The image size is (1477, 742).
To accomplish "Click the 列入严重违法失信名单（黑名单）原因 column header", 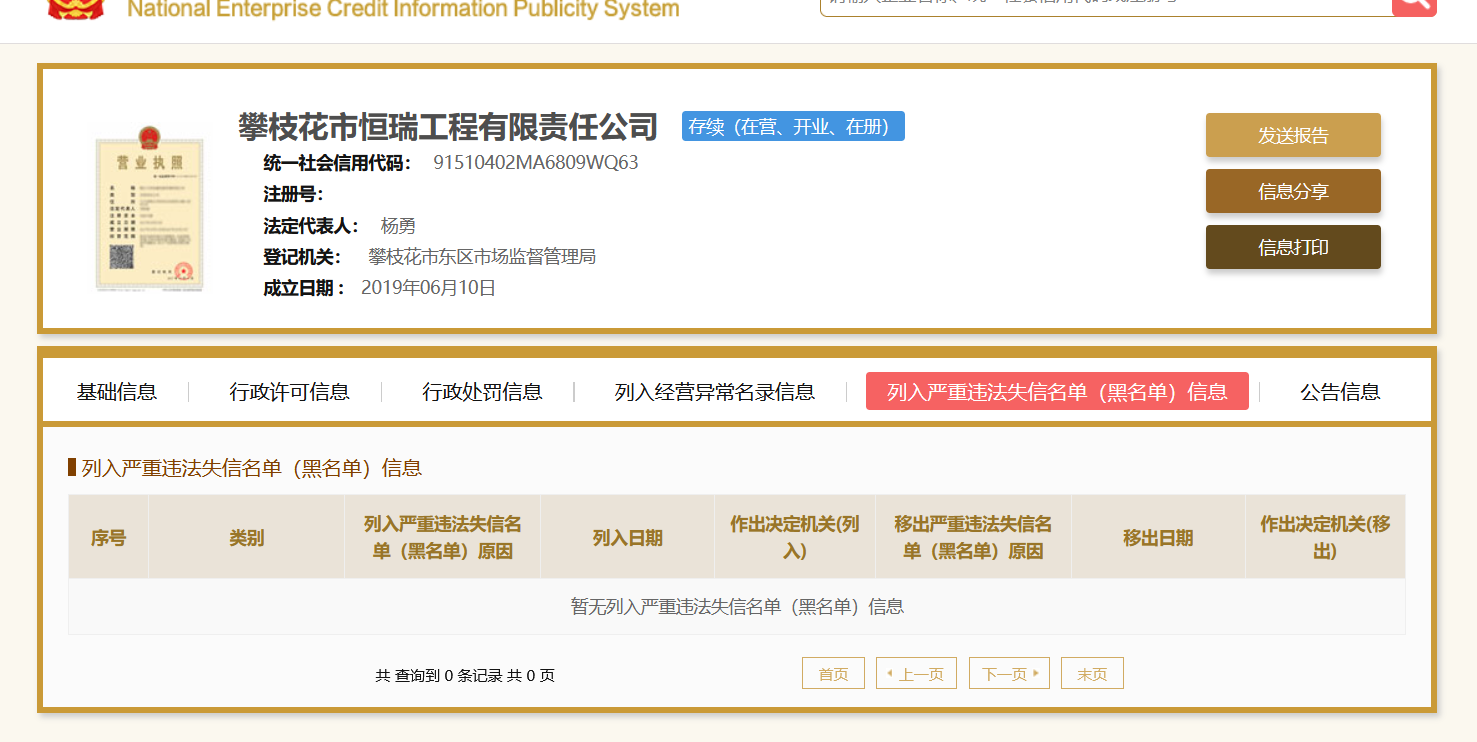I will [x=443, y=537].
